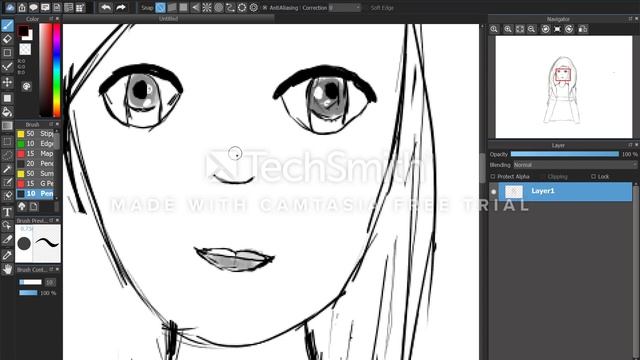Screen dimensions: 640x360
Task: Select the Move tool
Action: tap(7, 82)
